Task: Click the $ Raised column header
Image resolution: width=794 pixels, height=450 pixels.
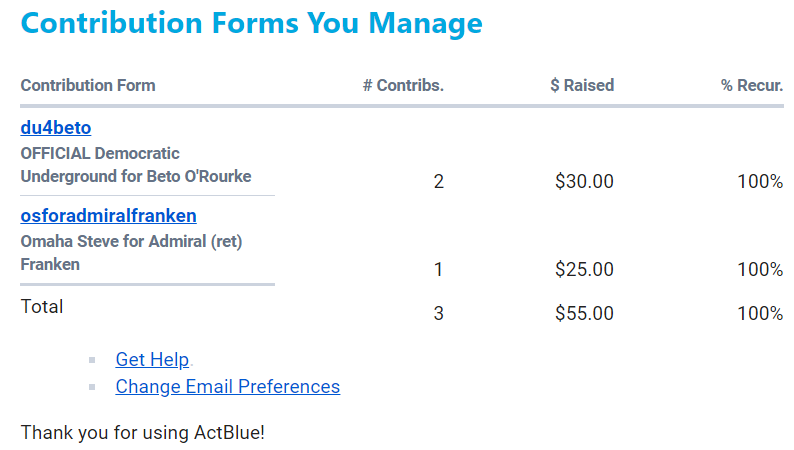Action: point(582,86)
